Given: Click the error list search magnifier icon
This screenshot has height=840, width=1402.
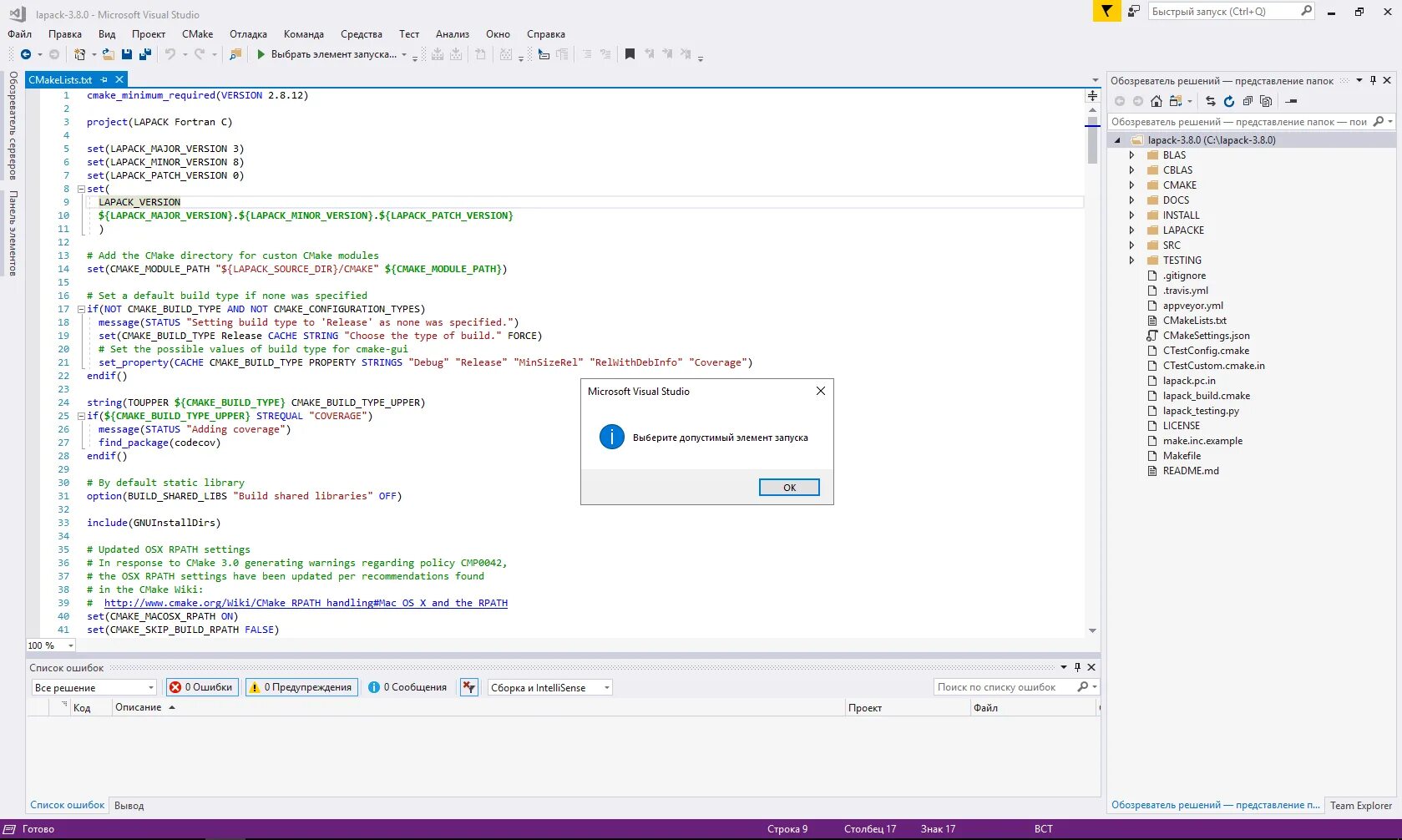Looking at the screenshot, I should click(x=1083, y=686).
